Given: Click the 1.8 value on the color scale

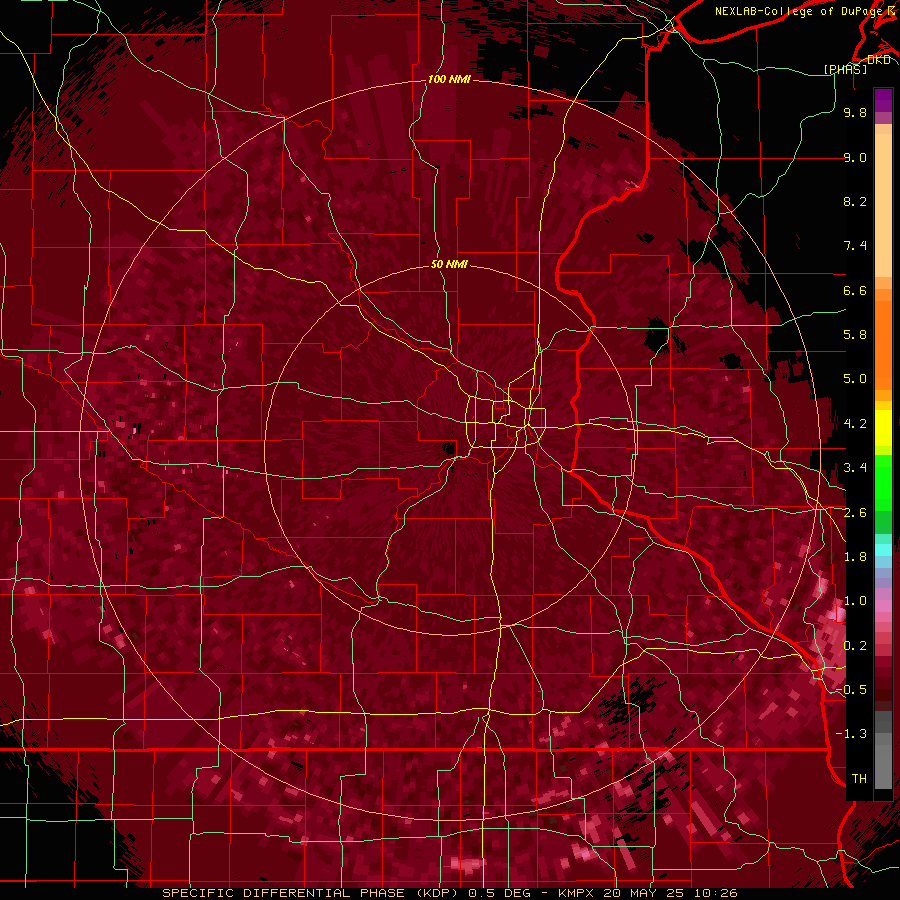Looking at the screenshot, I should click(855, 557).
